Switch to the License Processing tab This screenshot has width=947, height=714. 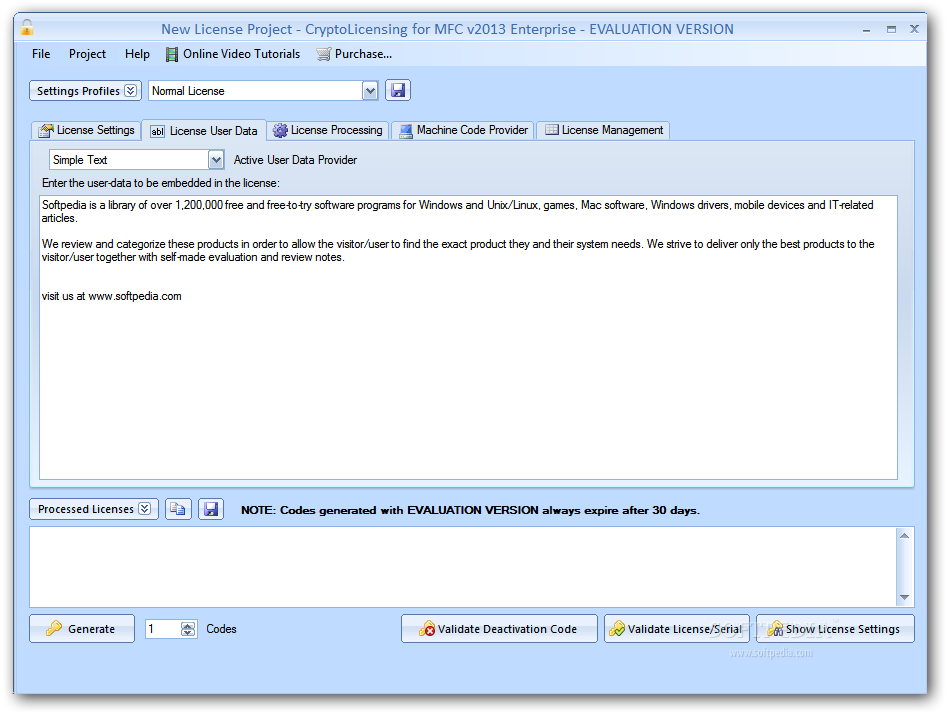point(328,130)
